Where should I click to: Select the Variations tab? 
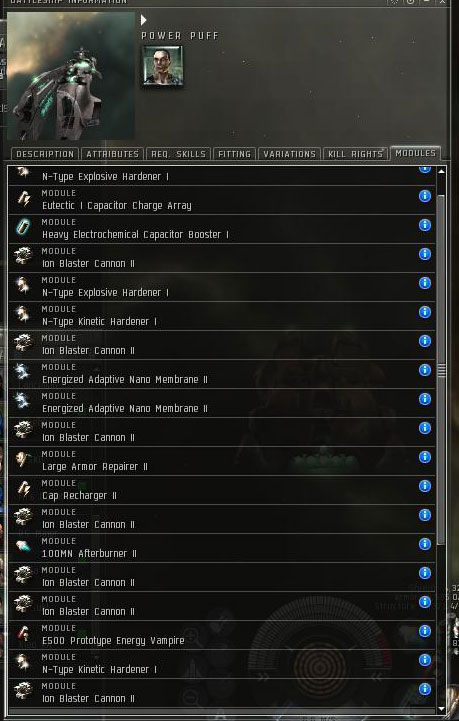[289, 154]
